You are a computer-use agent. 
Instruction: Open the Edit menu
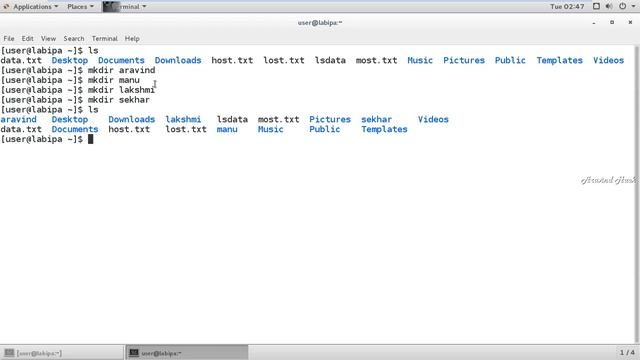pos(27,38)
